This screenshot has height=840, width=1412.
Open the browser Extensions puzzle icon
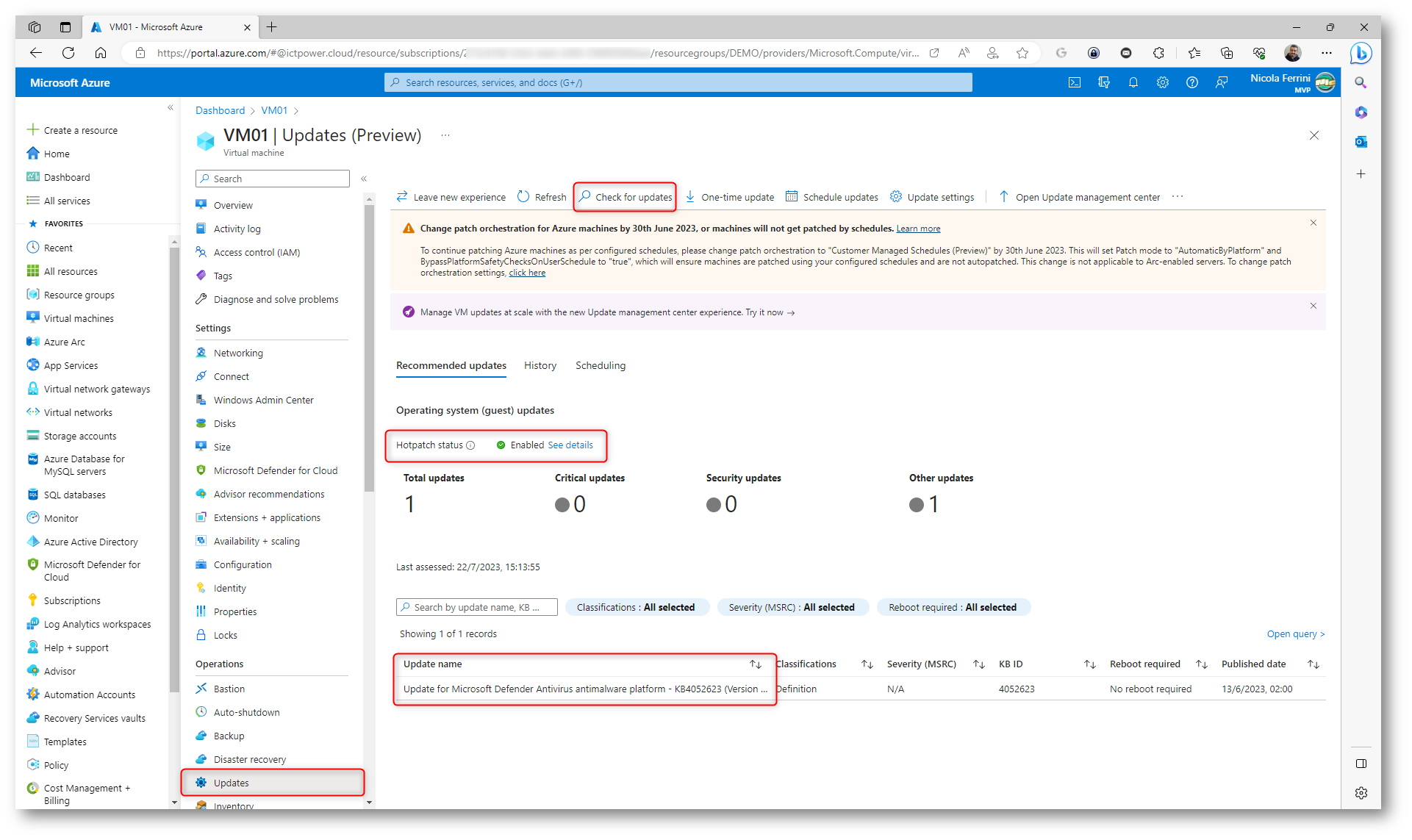[1158, 53]
